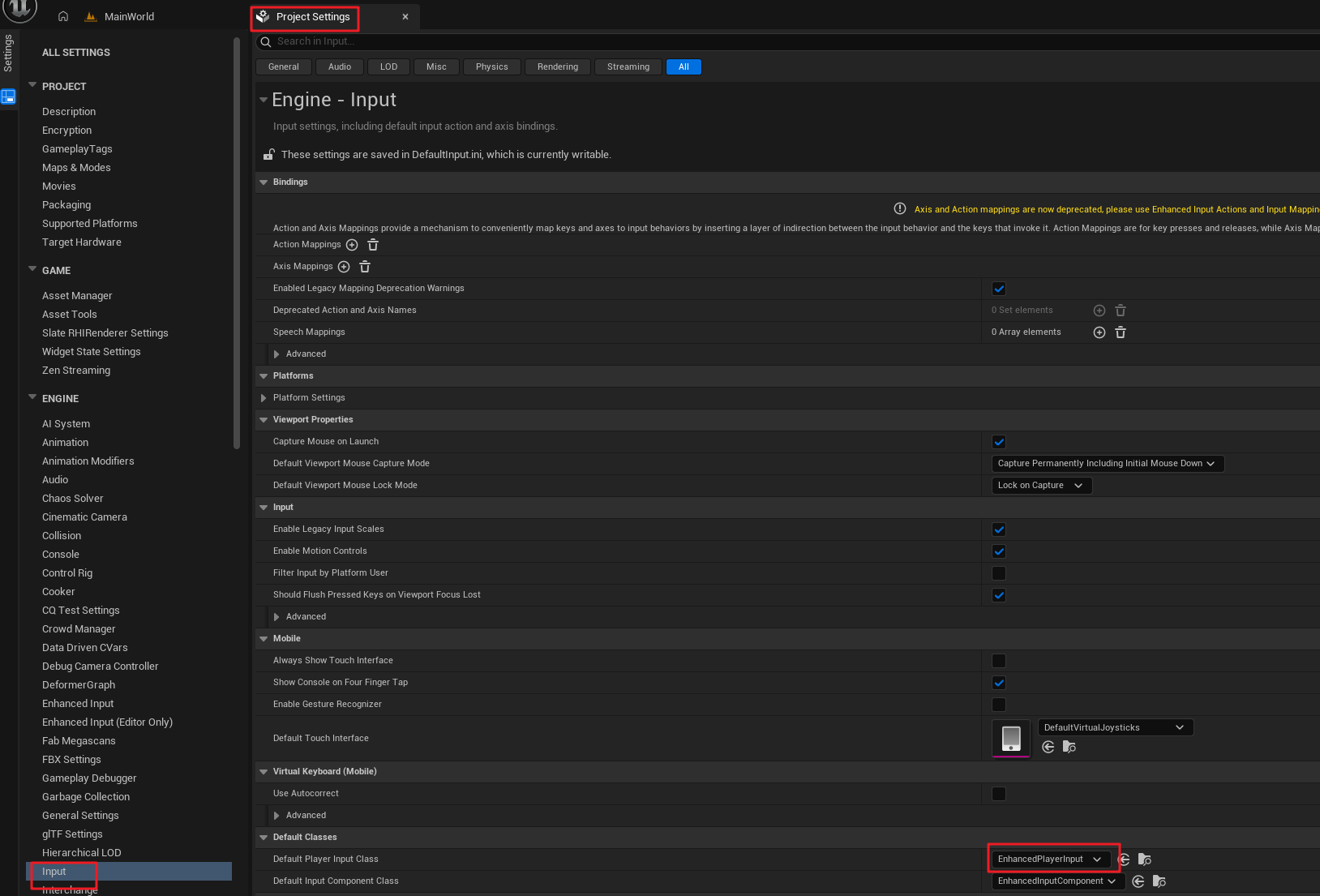Click the blue panel layout icon under Settings
The image size is (1320, 896).
pos(8,96)
